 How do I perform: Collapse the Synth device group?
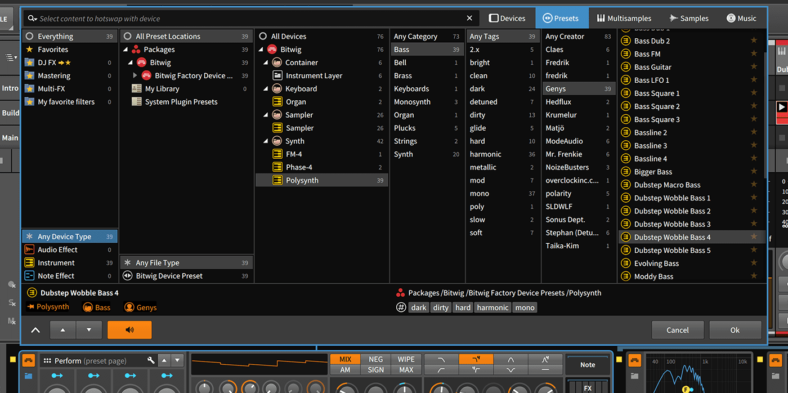point(266,141)
